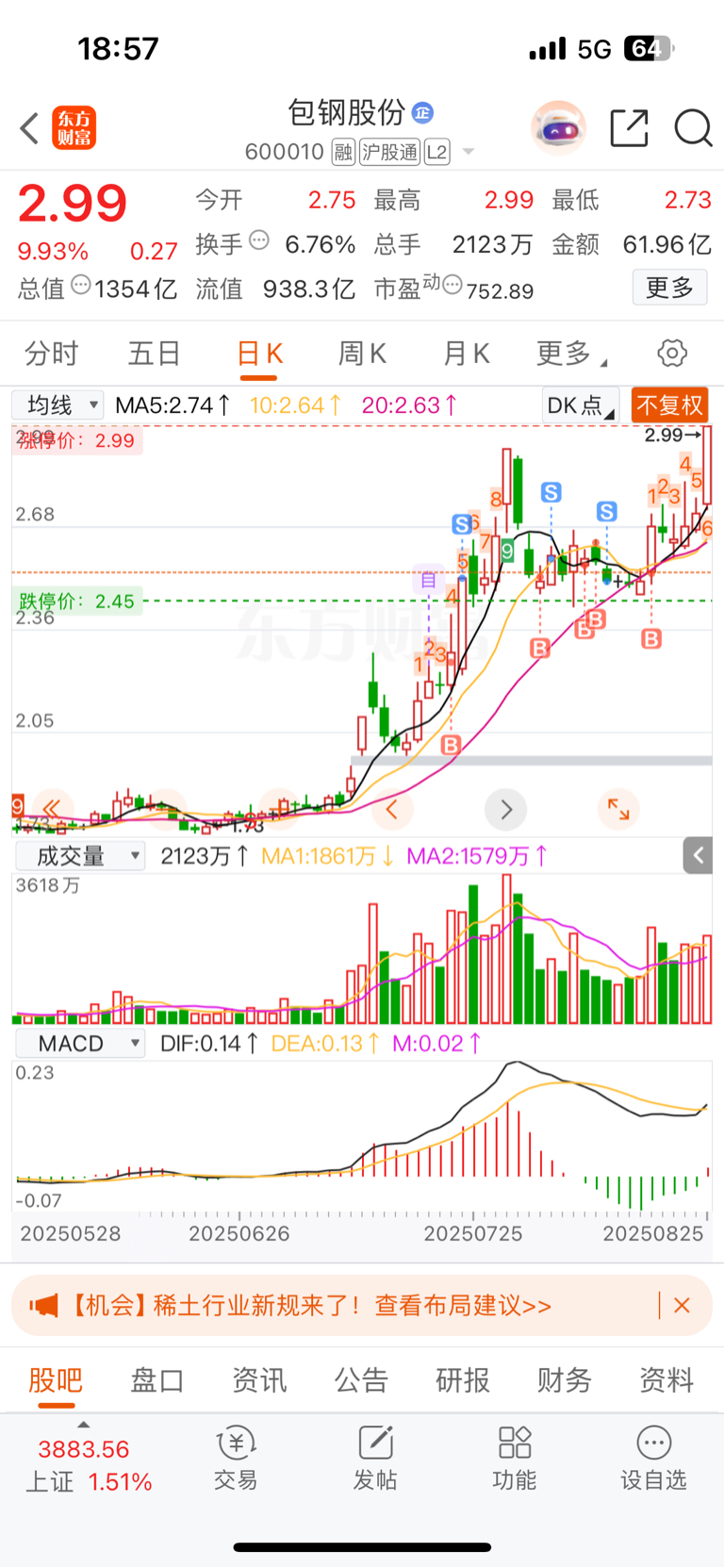Collapse the side panel gray arrow tab
The image size is (724, 1568).
698,855
